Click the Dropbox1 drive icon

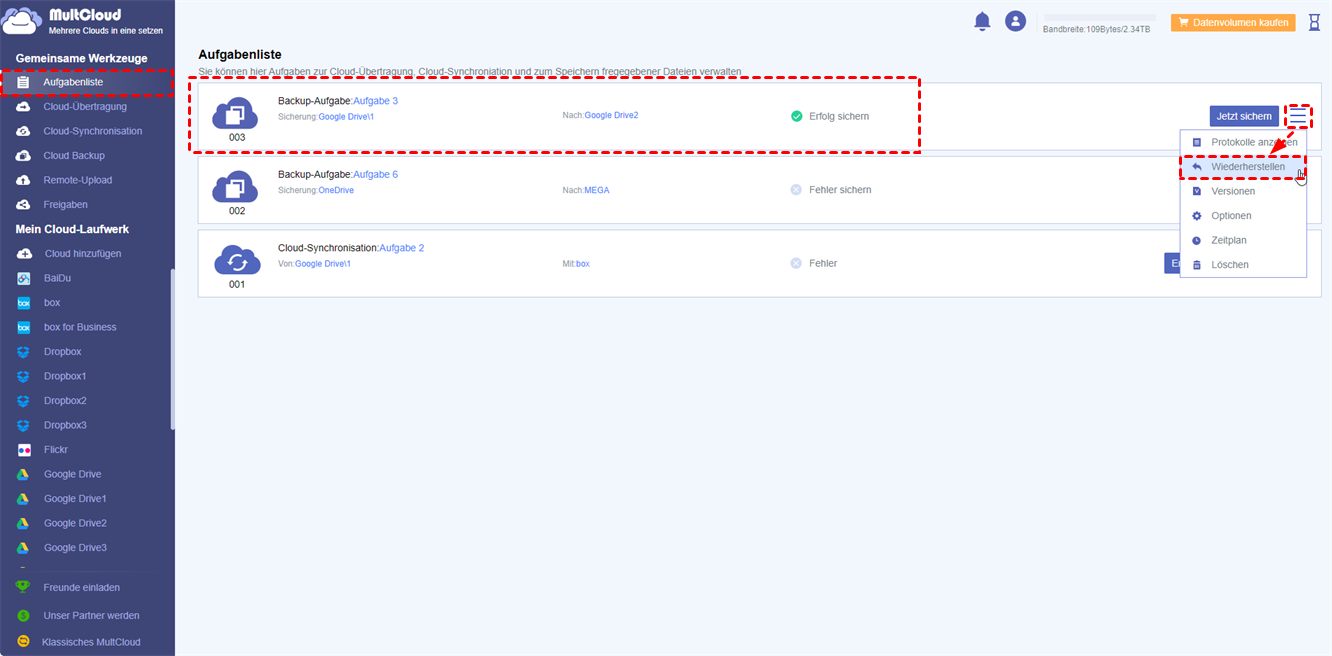pyautogui.click(x=23, y=376)
